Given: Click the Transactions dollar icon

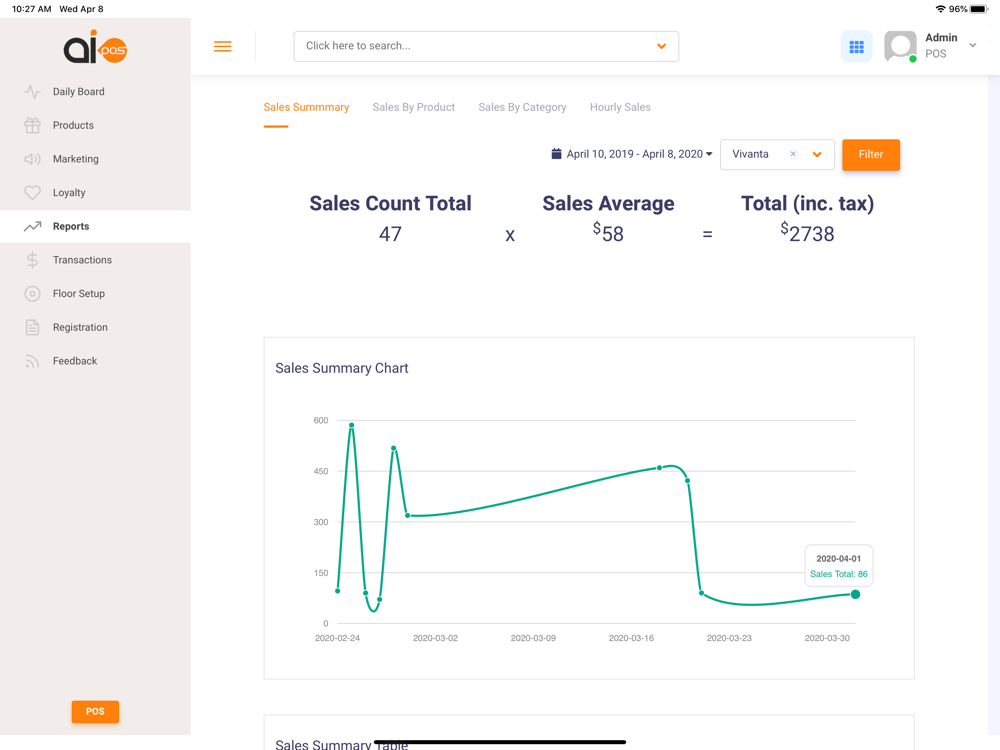Looking at the screenshot, I should tap(32, 260).
